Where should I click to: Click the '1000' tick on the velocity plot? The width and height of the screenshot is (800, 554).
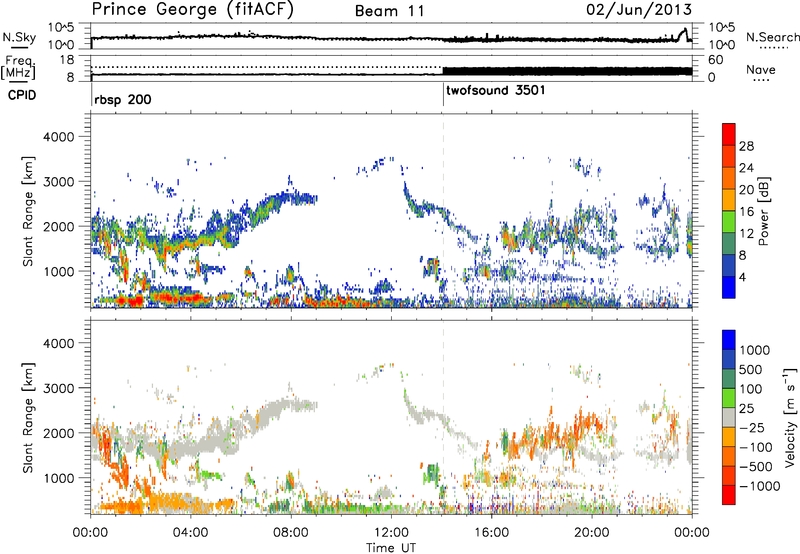[58, 478]
